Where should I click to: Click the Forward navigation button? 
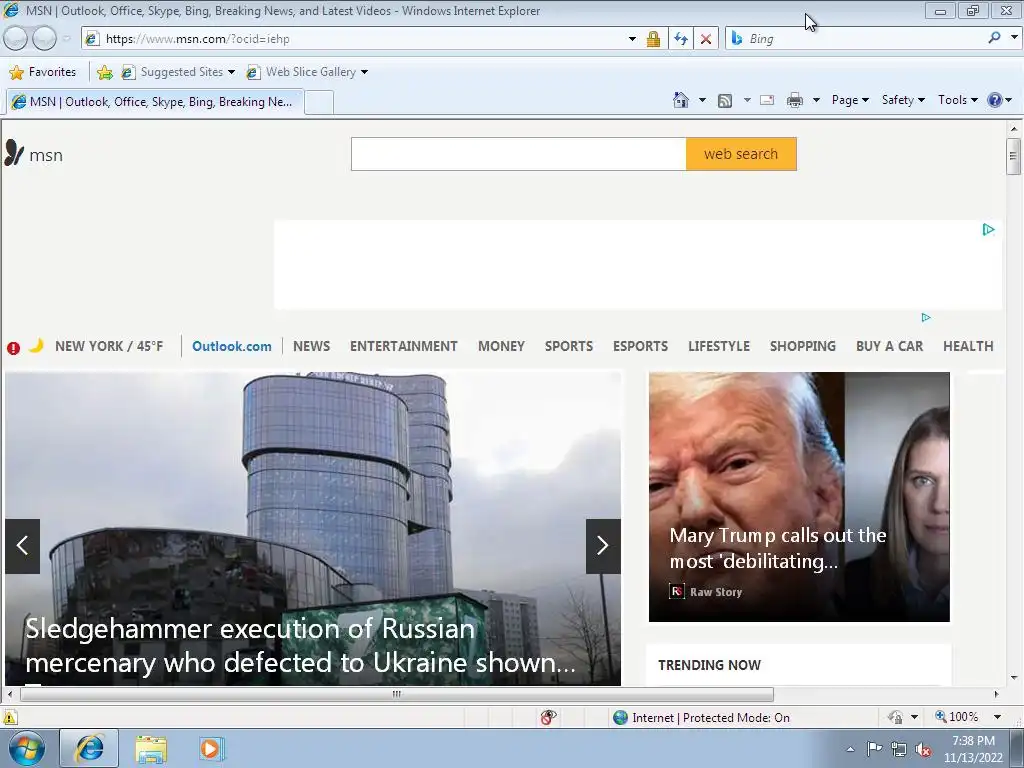[x=44, y=39]
